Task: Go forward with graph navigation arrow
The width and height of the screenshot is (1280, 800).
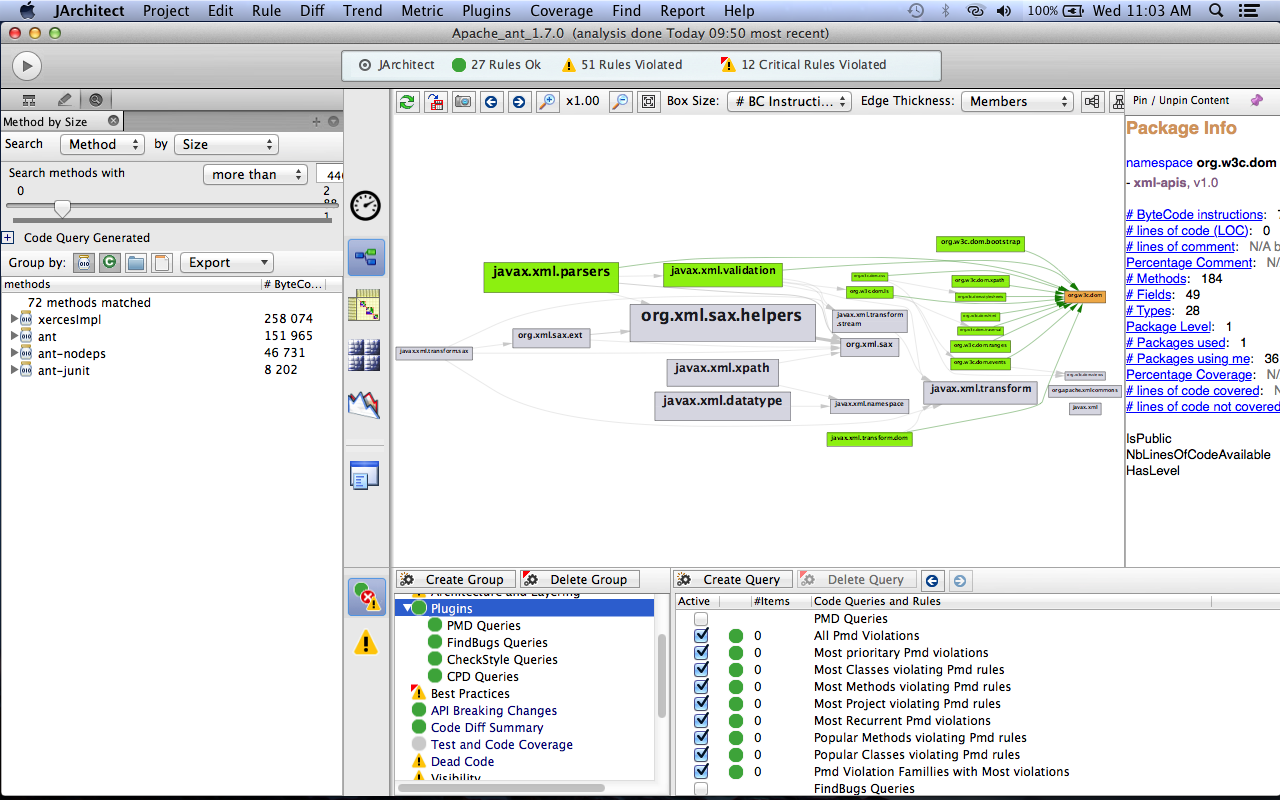Action: tap(518, 102)
